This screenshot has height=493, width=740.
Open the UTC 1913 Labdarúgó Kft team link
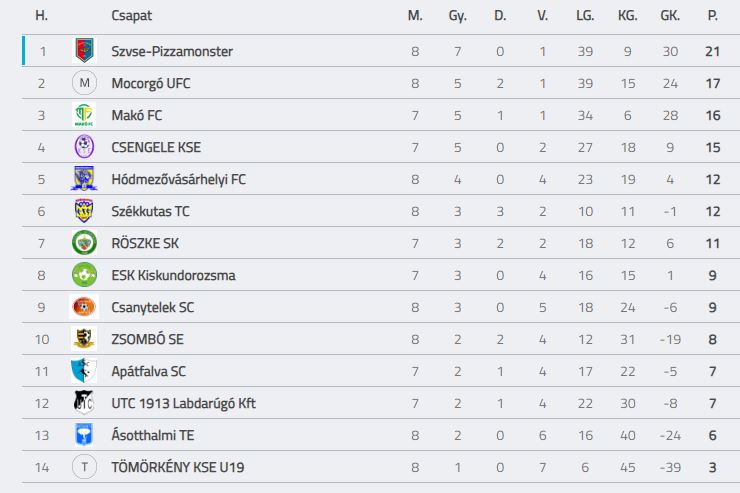183,403
